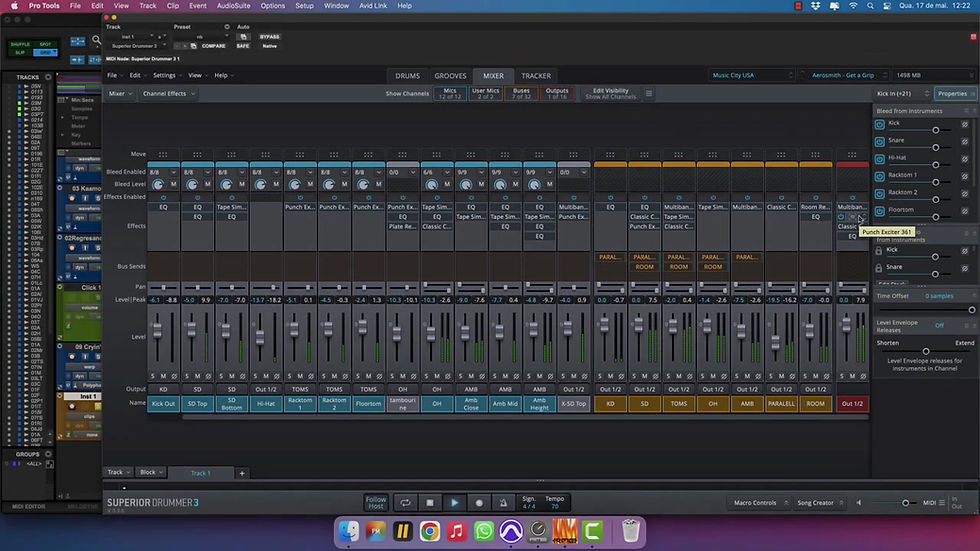This screenshot has width=980, height=551.
Task: Open Camtasia from the dock
Action: point(592,532)
